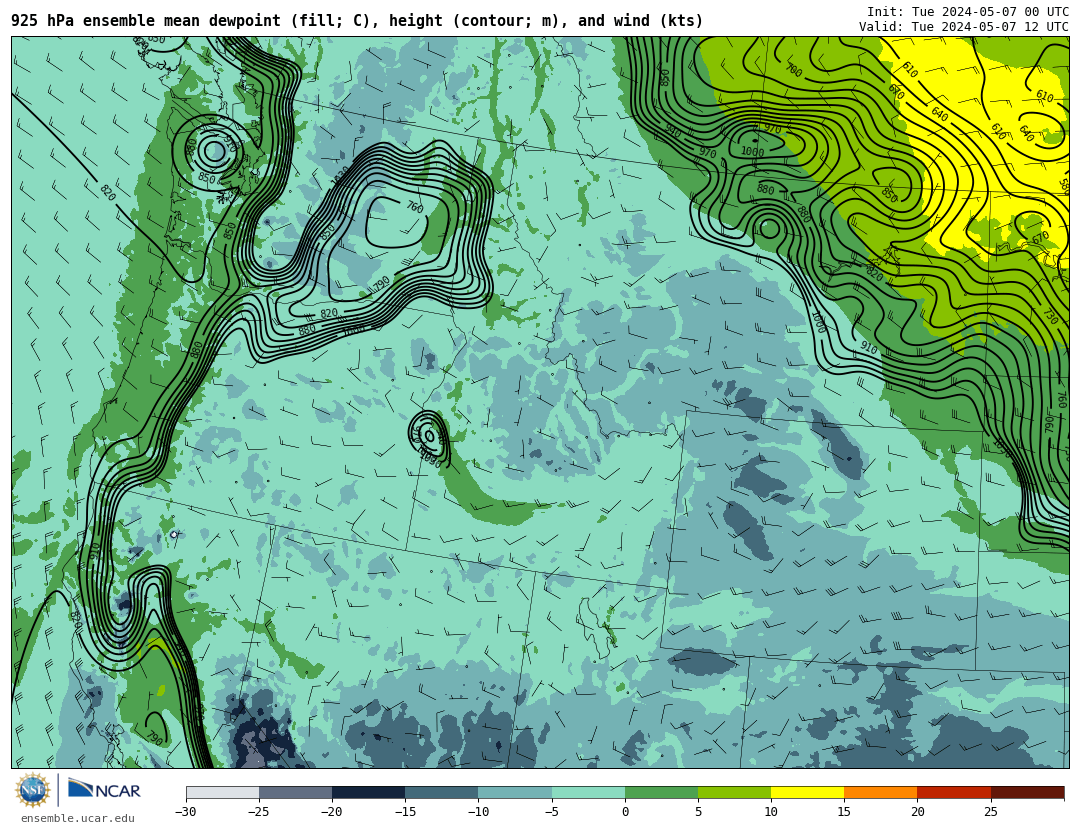Image resolution: width=1080 pixels, height=831 pixels.
Task: Pick the dark brown above-25 colorbar swatch
Action: coord(1027,792)
